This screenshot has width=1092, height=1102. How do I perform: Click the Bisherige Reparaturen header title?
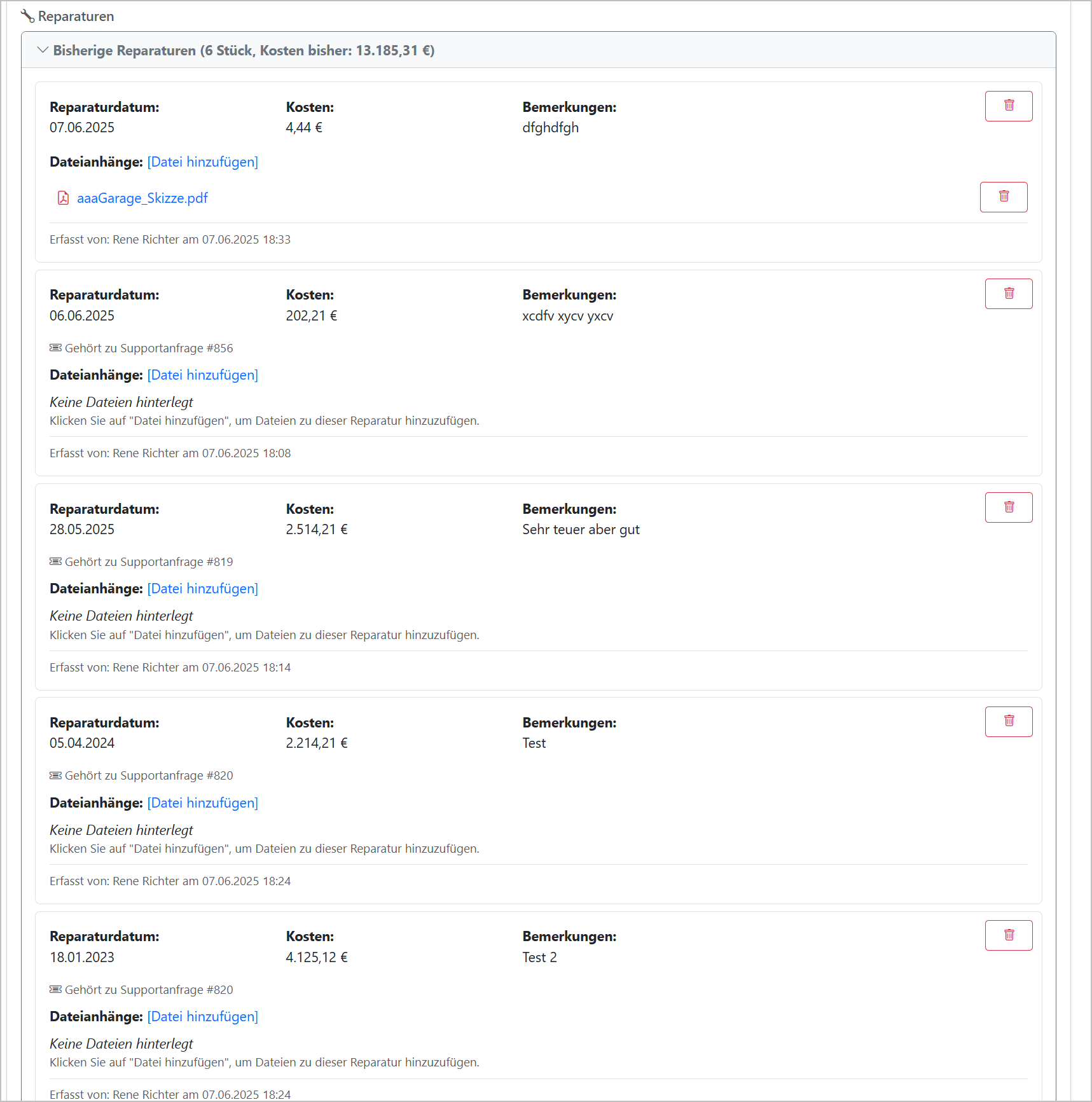[x=244, y=50]
